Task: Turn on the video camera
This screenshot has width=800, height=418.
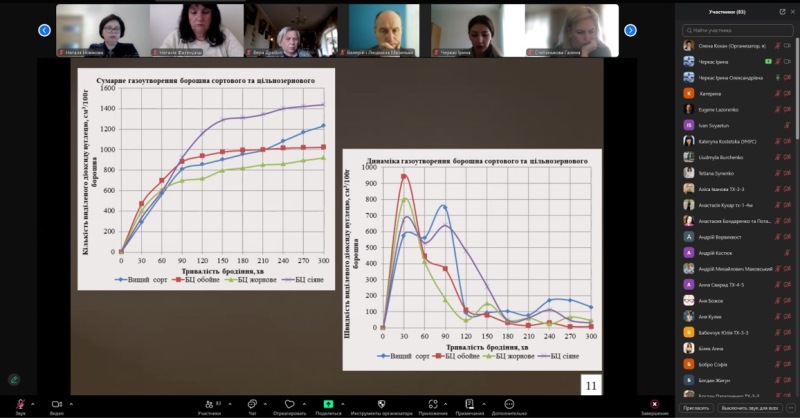Action: (x=57, y=403)
